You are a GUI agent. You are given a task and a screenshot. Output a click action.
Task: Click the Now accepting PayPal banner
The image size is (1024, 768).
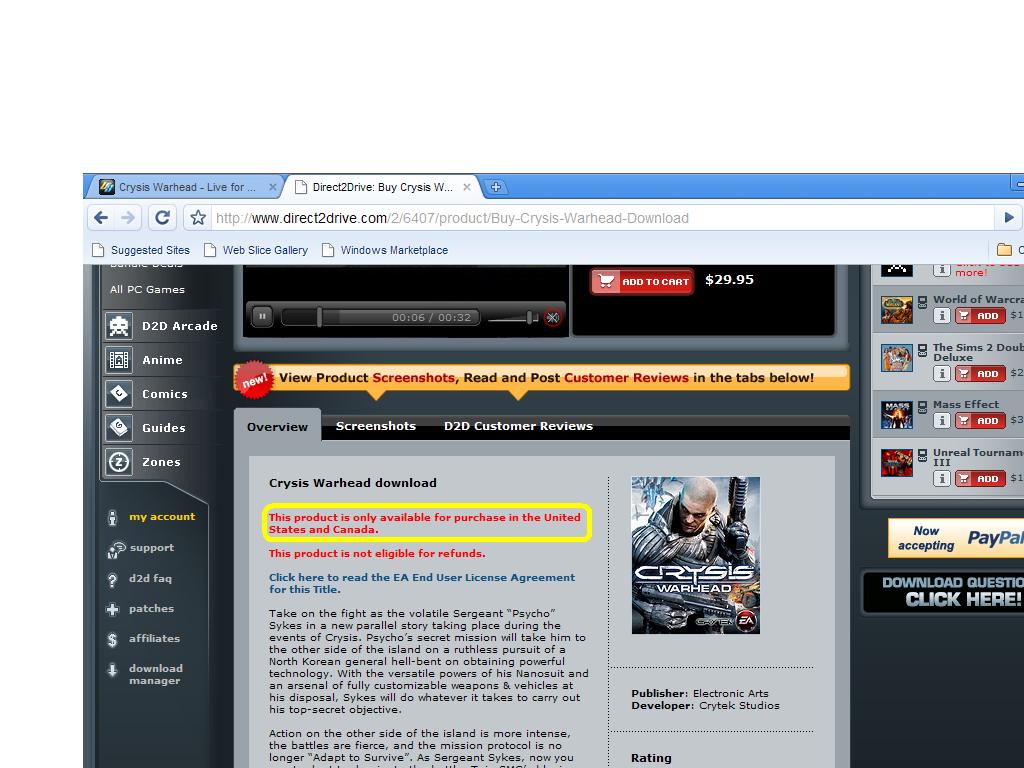[956, 538]
